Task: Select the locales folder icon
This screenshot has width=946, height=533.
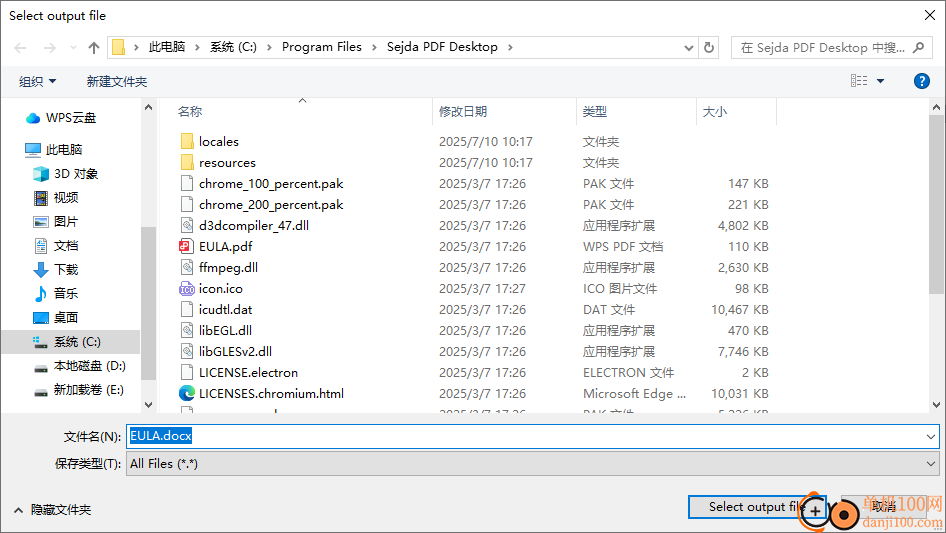Action: (187, 141)
